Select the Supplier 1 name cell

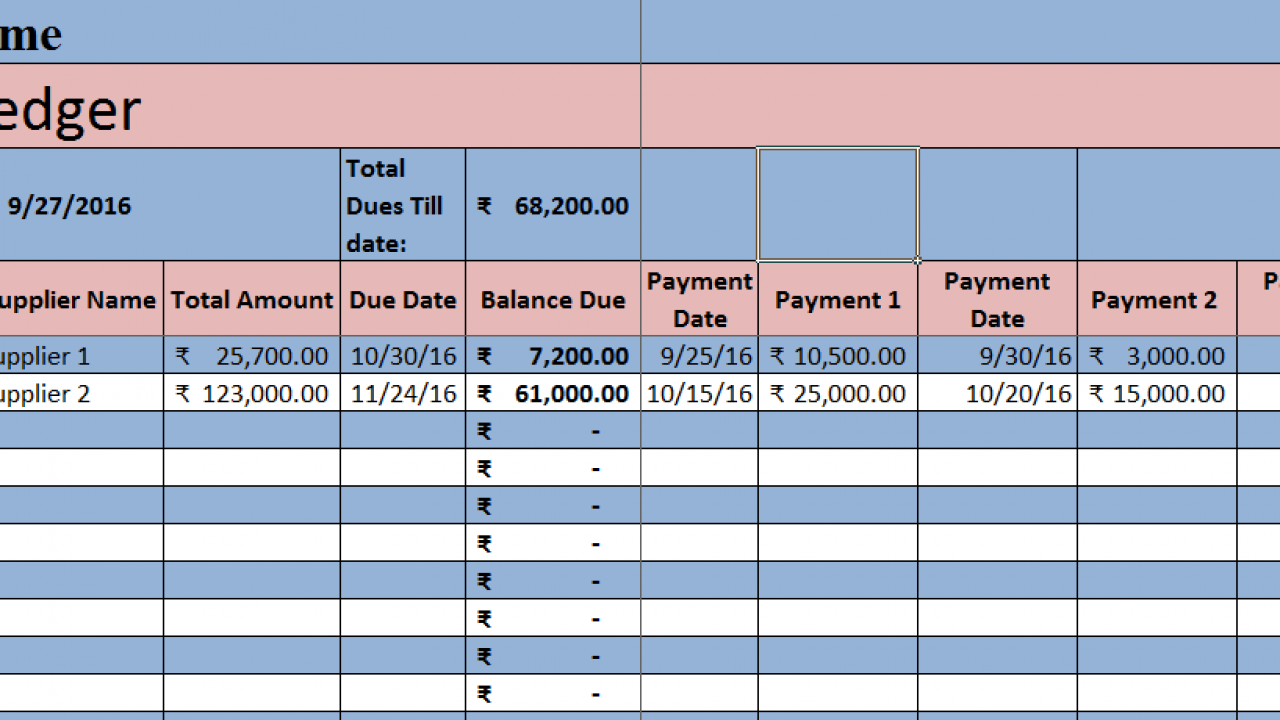click(81, 355)
